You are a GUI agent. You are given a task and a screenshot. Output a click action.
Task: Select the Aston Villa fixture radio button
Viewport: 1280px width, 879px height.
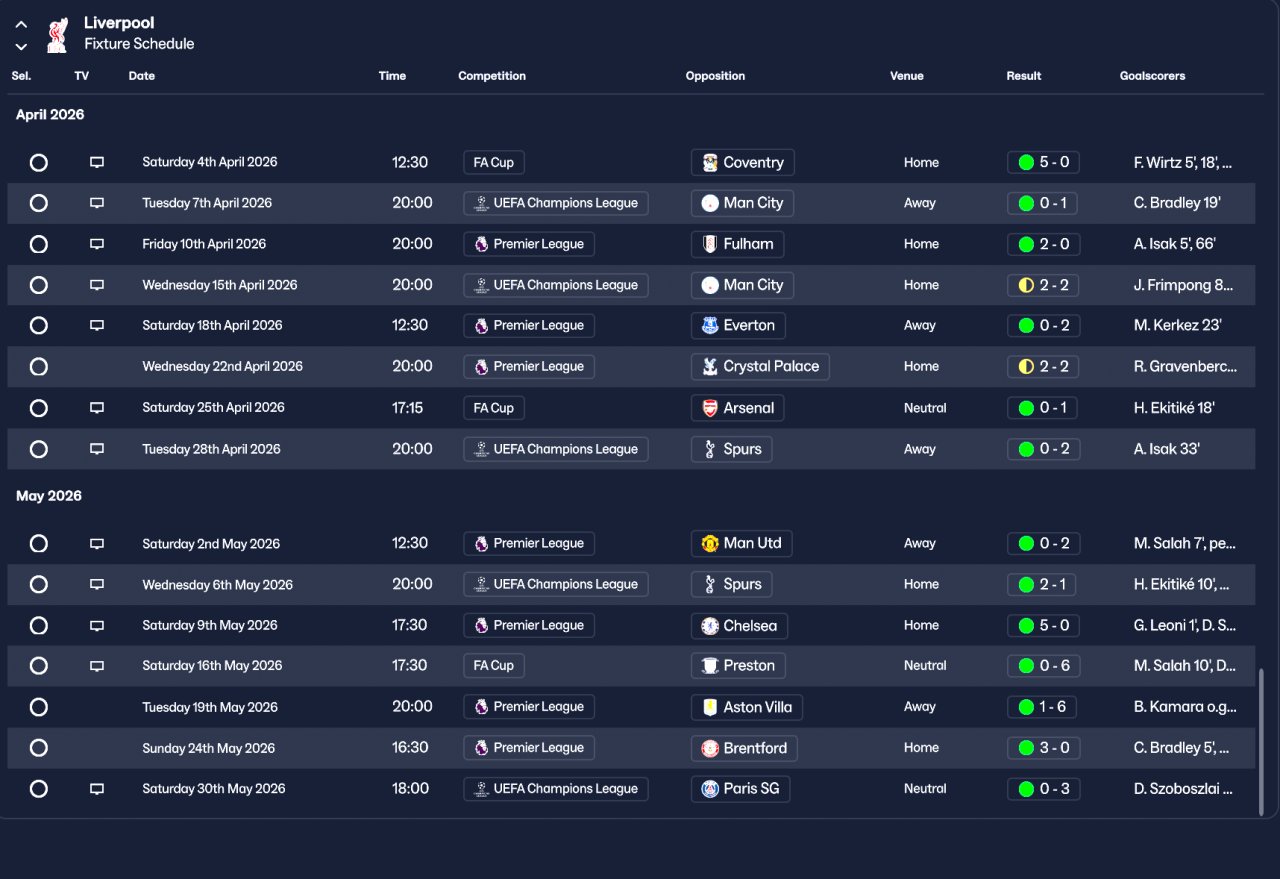pos(38,707)
